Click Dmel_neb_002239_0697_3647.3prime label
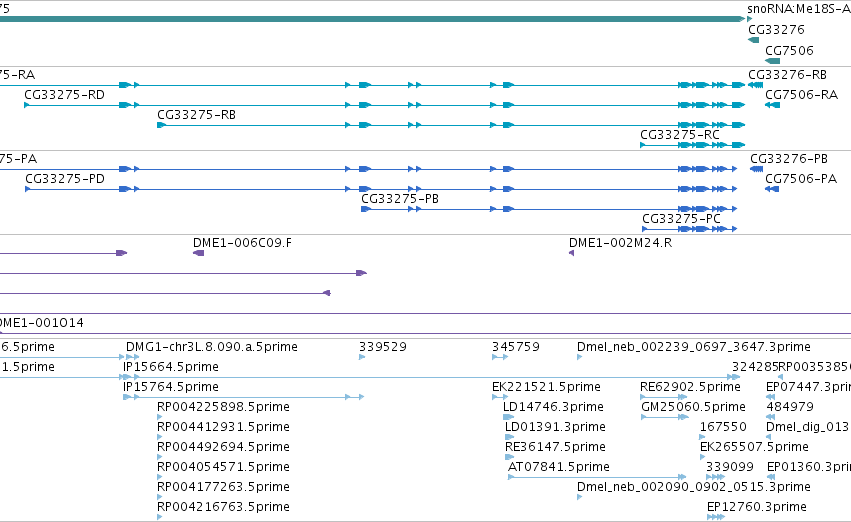 [x=694, y=347]
